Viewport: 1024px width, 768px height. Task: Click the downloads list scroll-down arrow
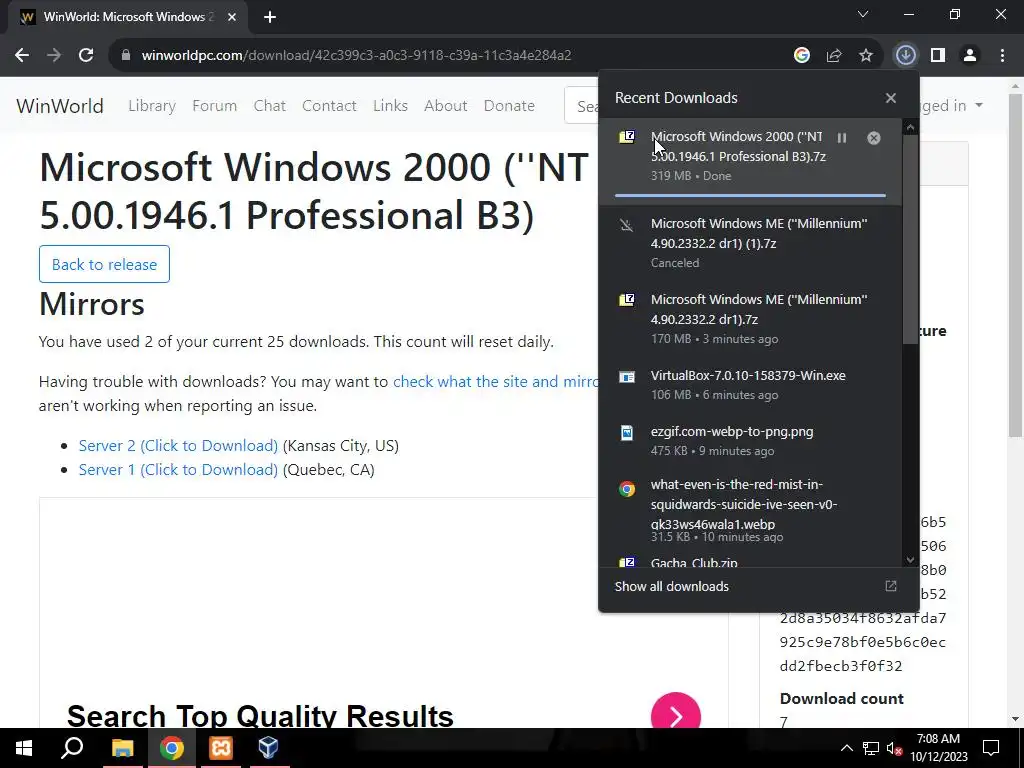pyautogui.click(x=910, y=560)
